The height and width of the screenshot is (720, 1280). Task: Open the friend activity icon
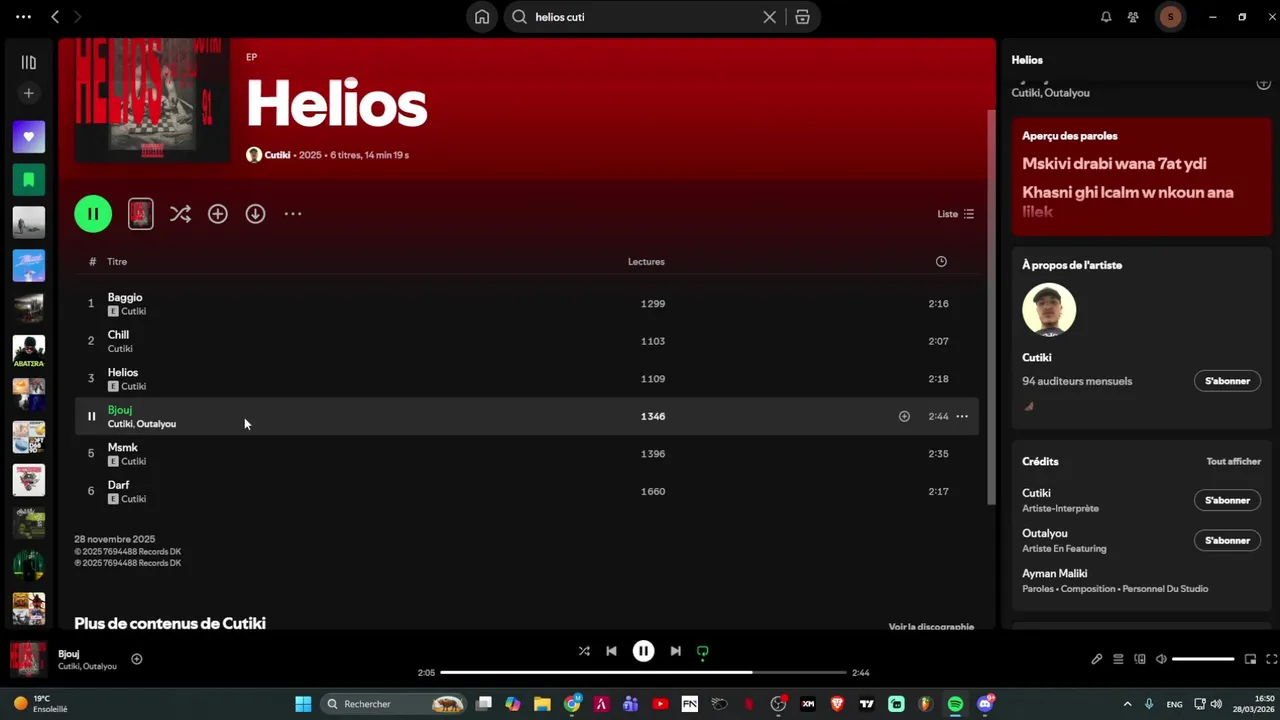[1133, 17]
